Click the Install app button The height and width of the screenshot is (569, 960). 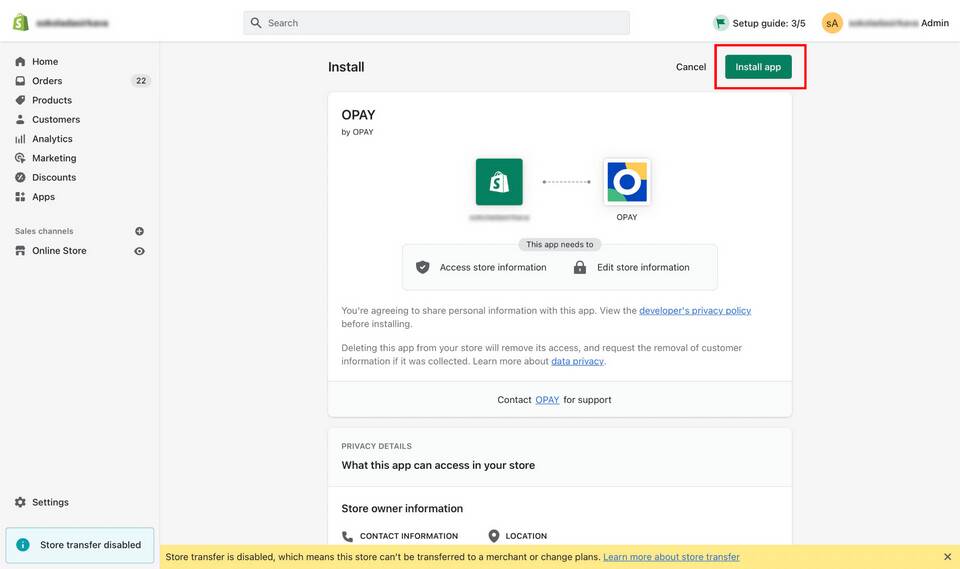pyautogui.click(x=758, y=67)
